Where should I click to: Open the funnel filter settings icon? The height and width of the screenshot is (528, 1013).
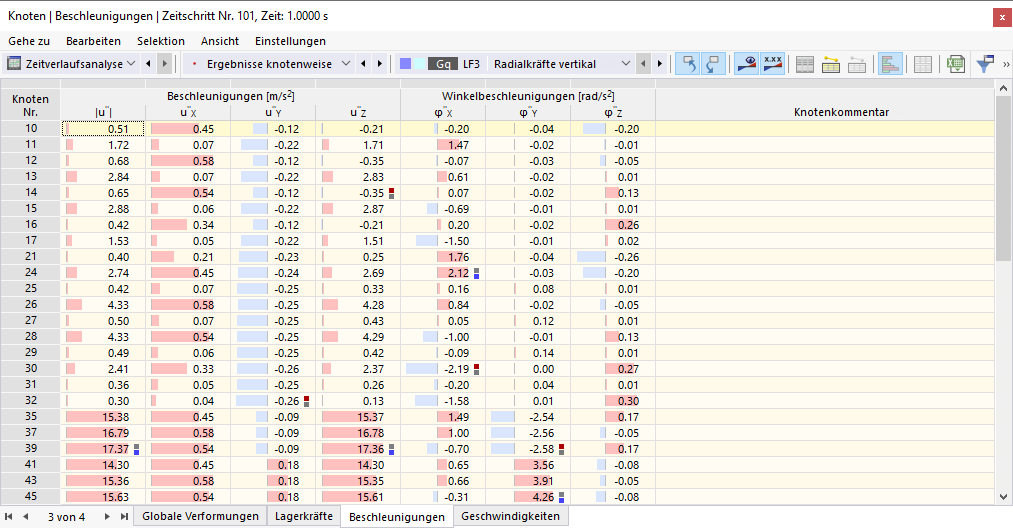point(985,64)
